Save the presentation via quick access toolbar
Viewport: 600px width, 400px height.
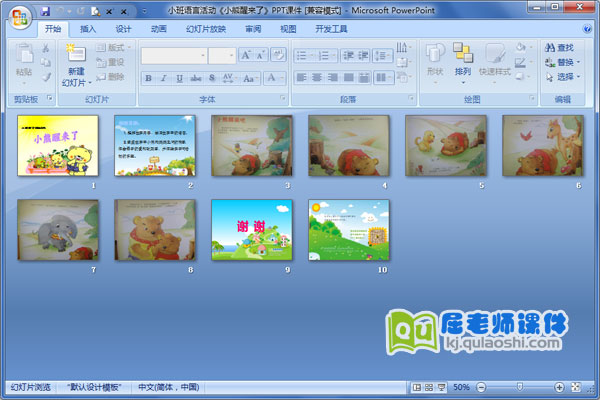45,11
